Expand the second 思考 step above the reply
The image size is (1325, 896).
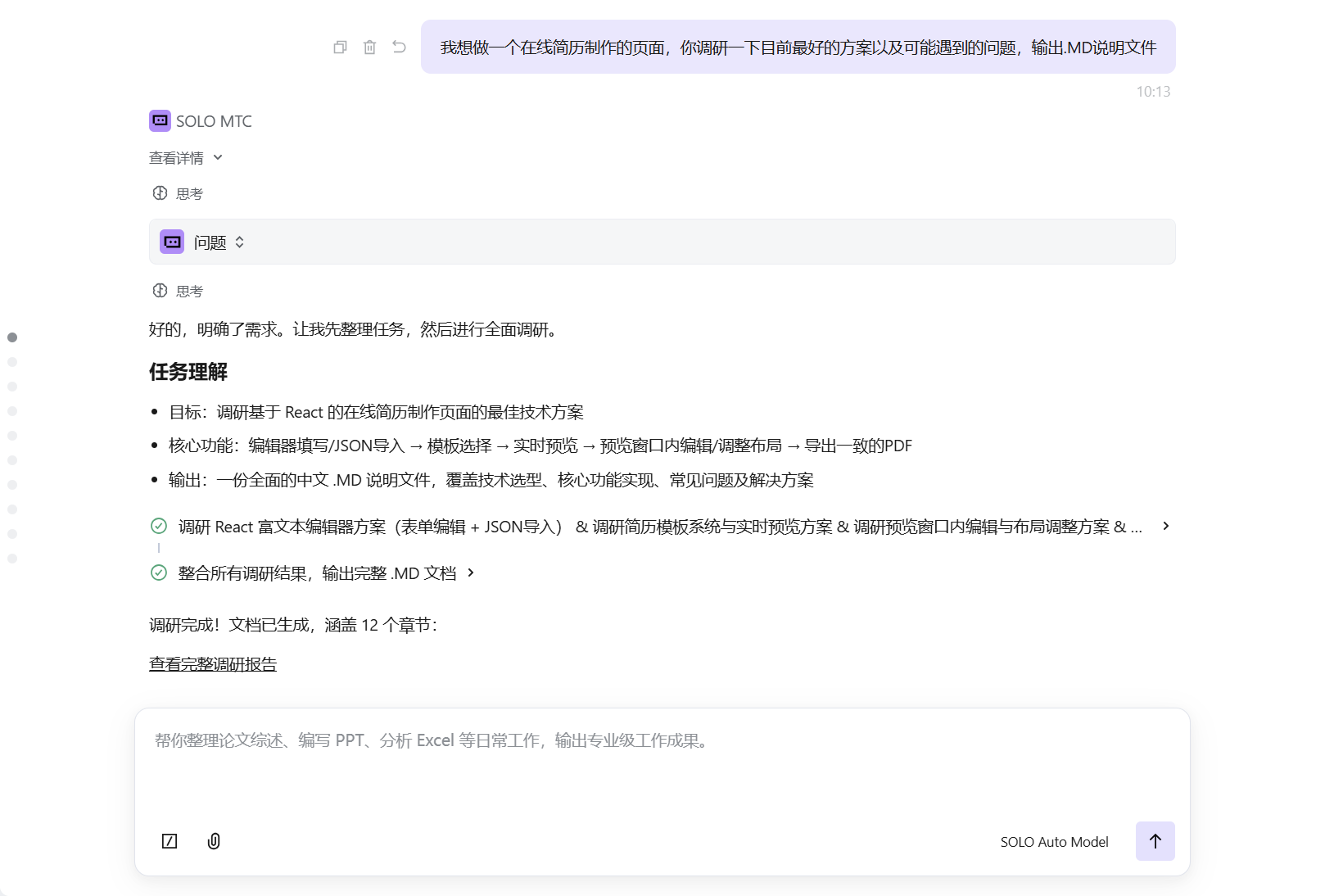179,291
